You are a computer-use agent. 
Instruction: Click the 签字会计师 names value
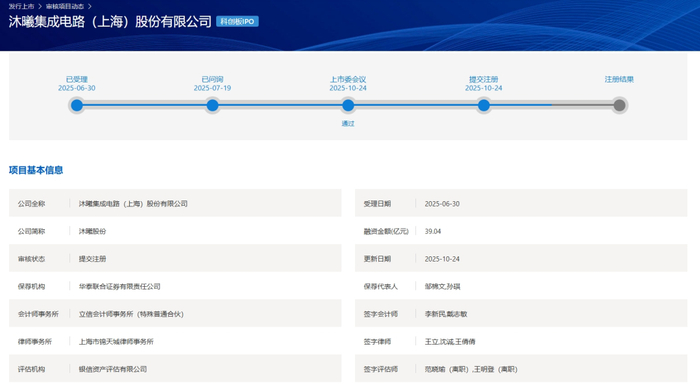[x=446, y=314]
